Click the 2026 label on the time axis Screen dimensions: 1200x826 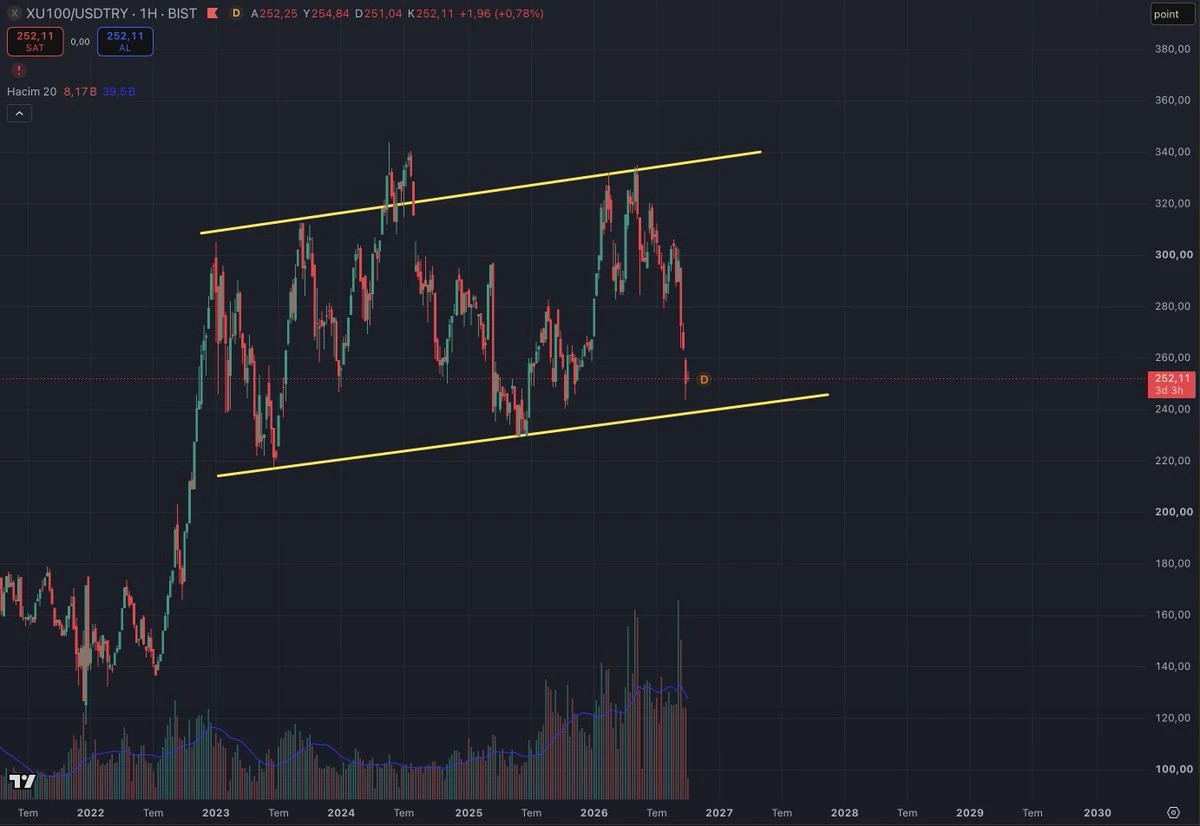coord(594,813)
